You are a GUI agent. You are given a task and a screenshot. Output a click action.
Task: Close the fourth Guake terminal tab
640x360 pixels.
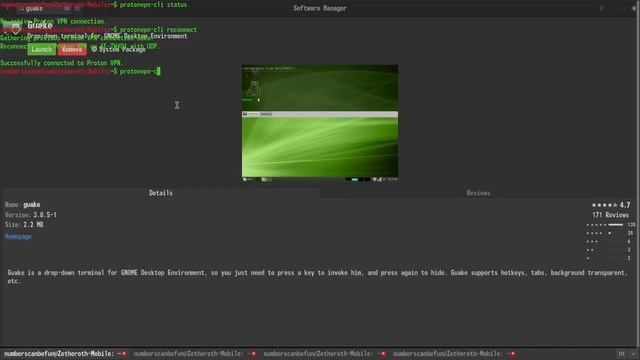513,354
